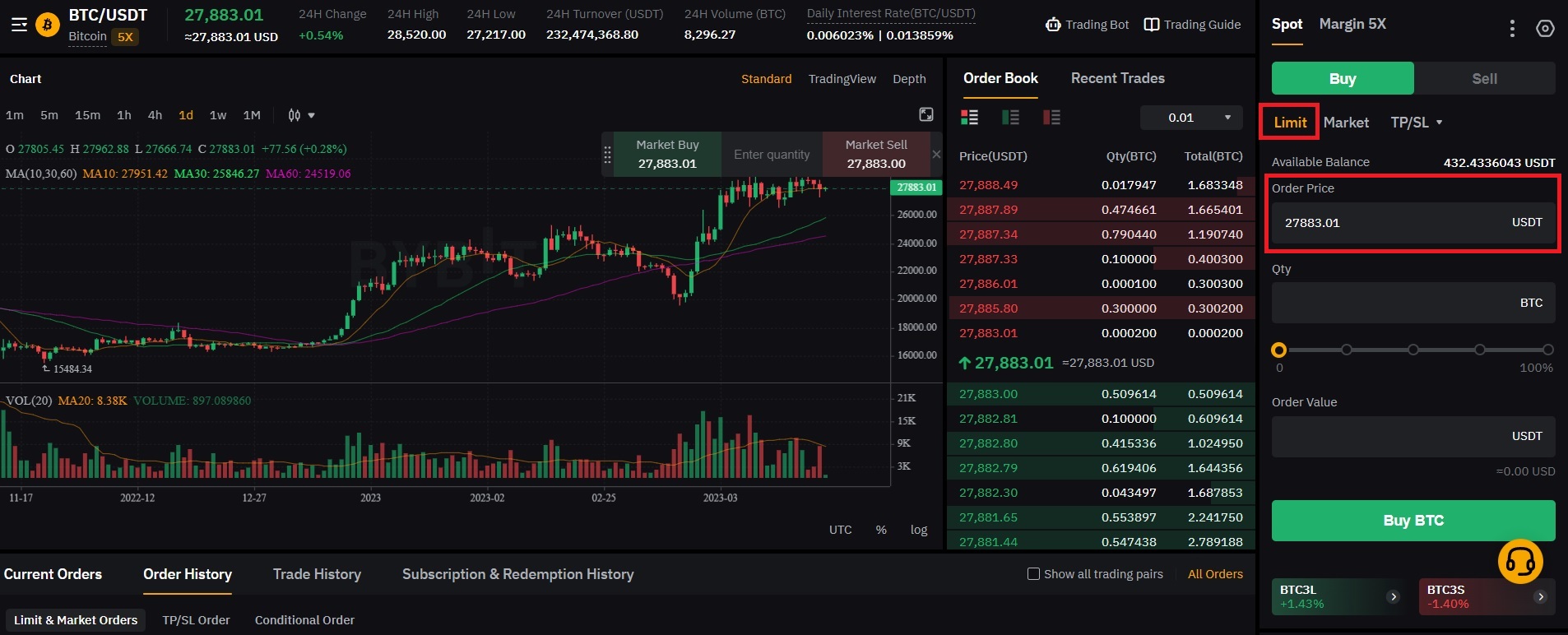Image resolution: width=1568 pixels, height=635 pixels.
Task: Show sell orders only view icon
Action: pos(1052,118)
